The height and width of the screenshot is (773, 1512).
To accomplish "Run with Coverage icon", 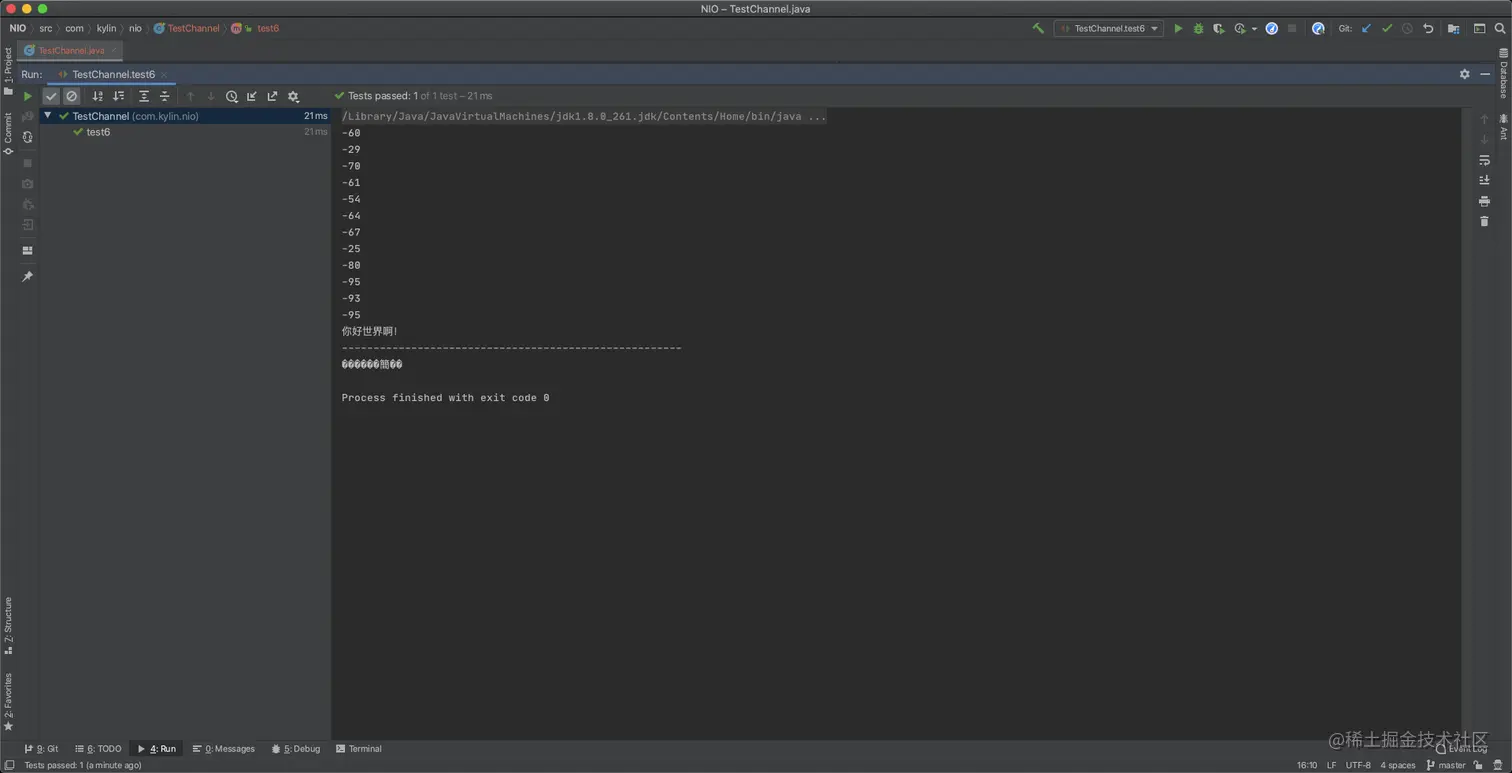I will (1218, 28).
